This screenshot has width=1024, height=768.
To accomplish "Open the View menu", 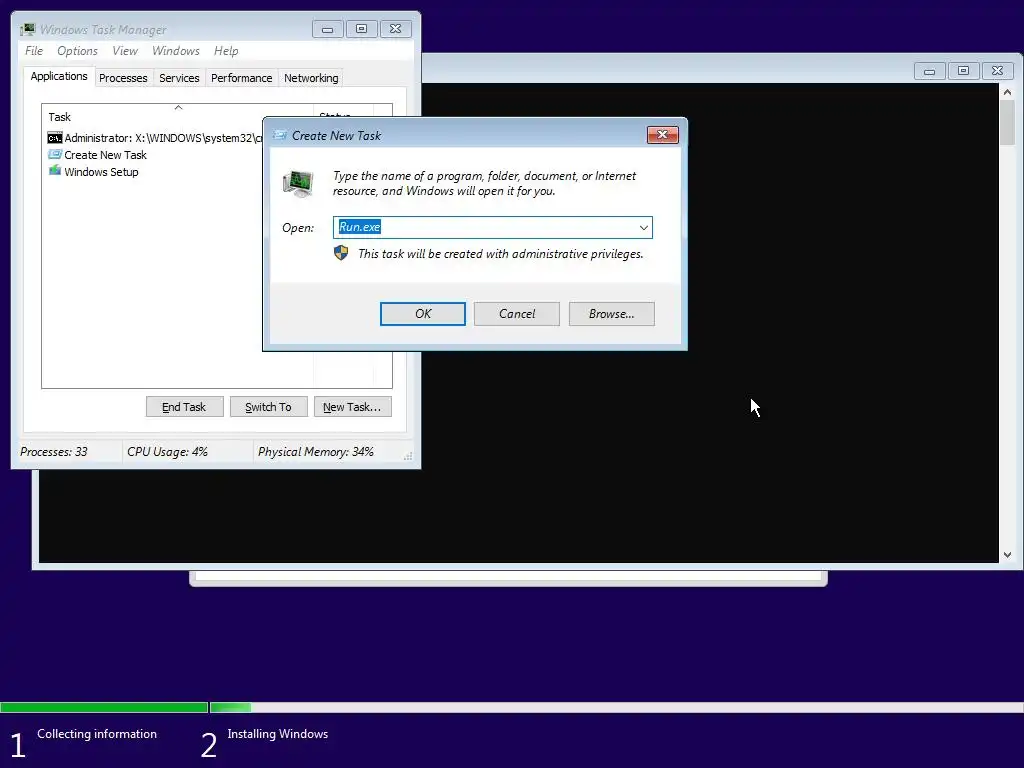I will 125,51.
